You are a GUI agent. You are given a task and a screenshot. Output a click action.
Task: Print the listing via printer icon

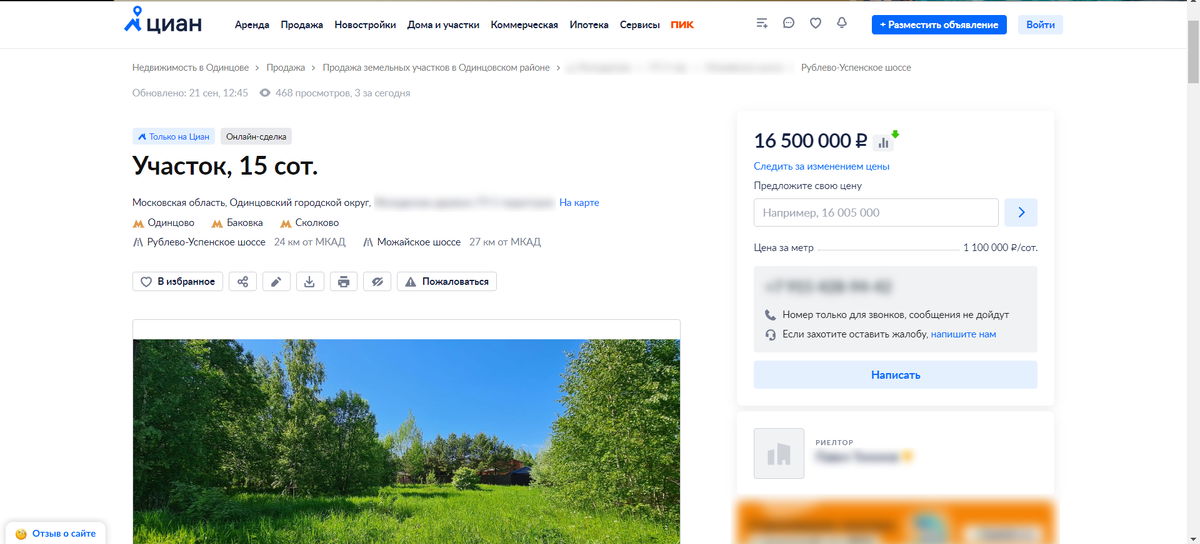click(343, 282)
